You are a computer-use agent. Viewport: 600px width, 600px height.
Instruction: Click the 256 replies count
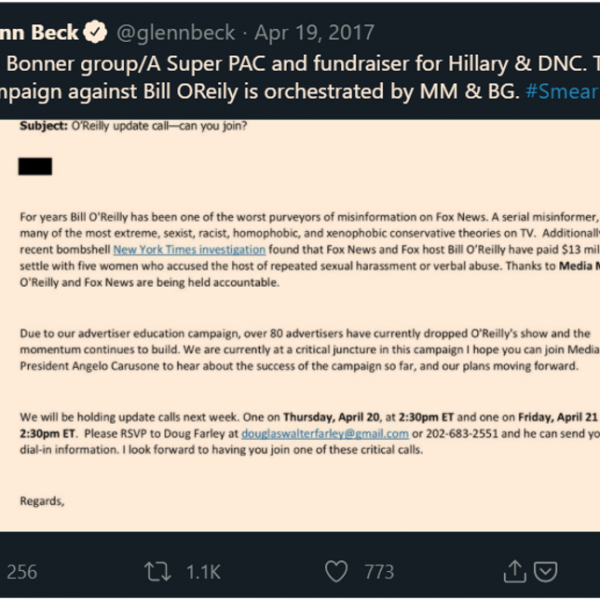point(22,571)
